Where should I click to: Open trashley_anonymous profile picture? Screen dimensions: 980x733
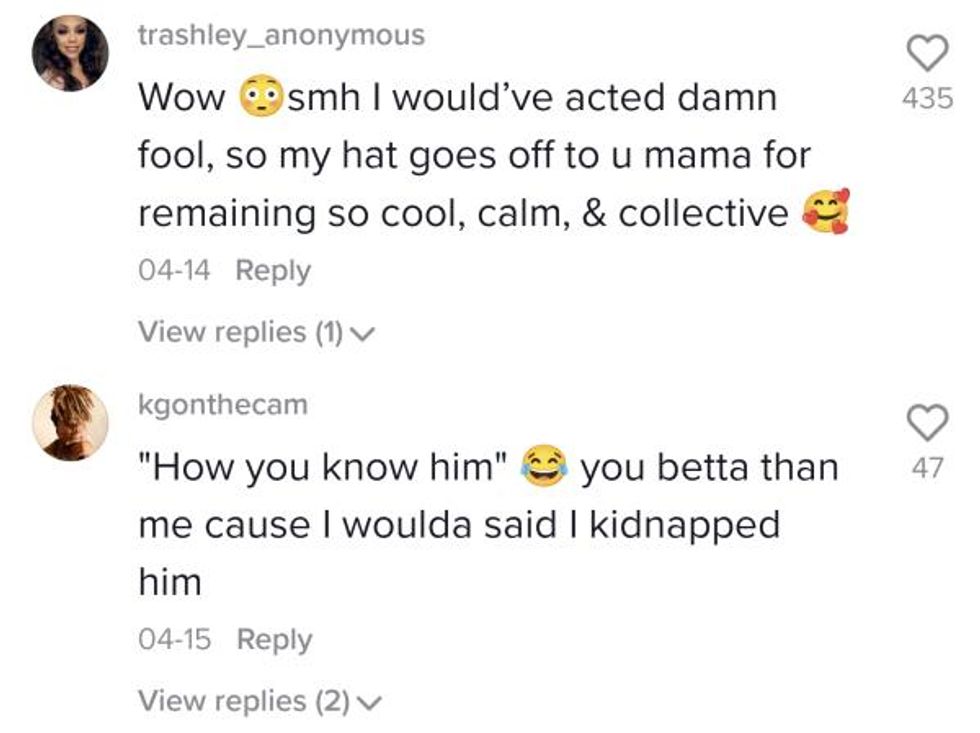pos(70,55)
